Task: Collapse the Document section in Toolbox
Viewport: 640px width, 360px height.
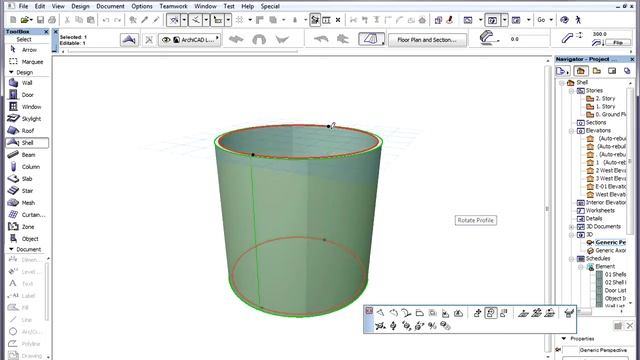Action: click(11, 249)
